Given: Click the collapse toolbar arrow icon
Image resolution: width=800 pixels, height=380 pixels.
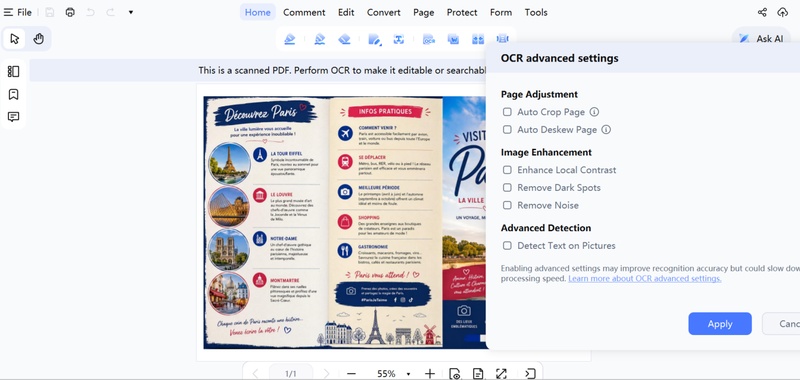Looking at the screenshot, I should point(530,374).
